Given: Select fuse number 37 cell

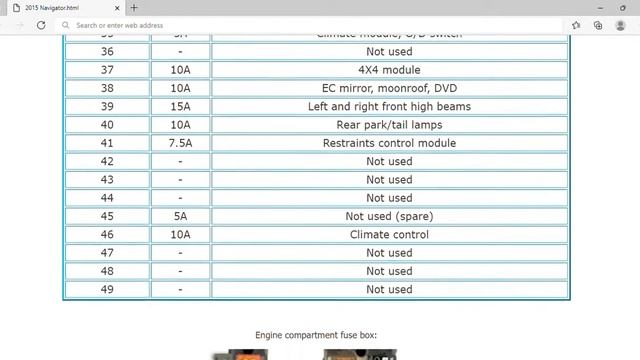Looking at the screenshot, I should [x=107, y=70].
